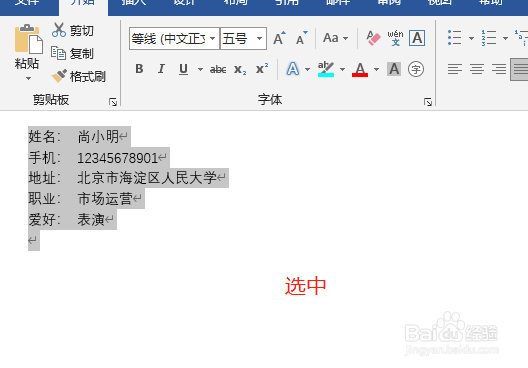The height and width of the screenshot is (368, 528).
Task: Open the clipboard pane launcher
Action: click(x=113, y=102)
